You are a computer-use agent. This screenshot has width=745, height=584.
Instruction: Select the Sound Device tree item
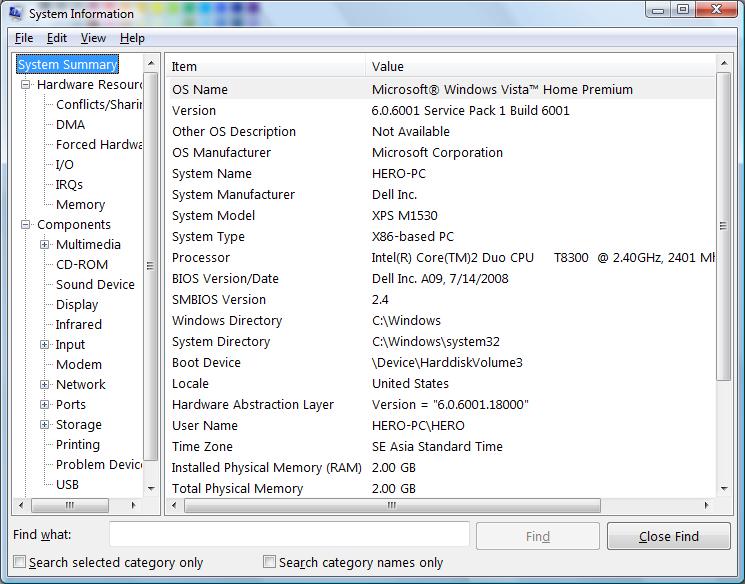pyautogui.click(x=95, y=284)
